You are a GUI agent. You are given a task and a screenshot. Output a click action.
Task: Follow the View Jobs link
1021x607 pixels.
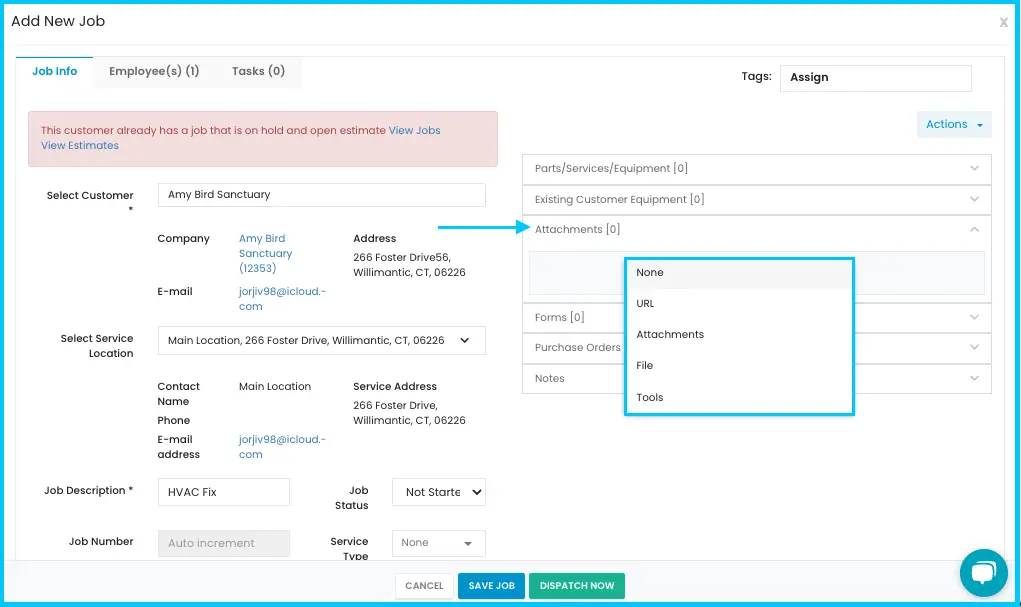(x=414, y=130)
